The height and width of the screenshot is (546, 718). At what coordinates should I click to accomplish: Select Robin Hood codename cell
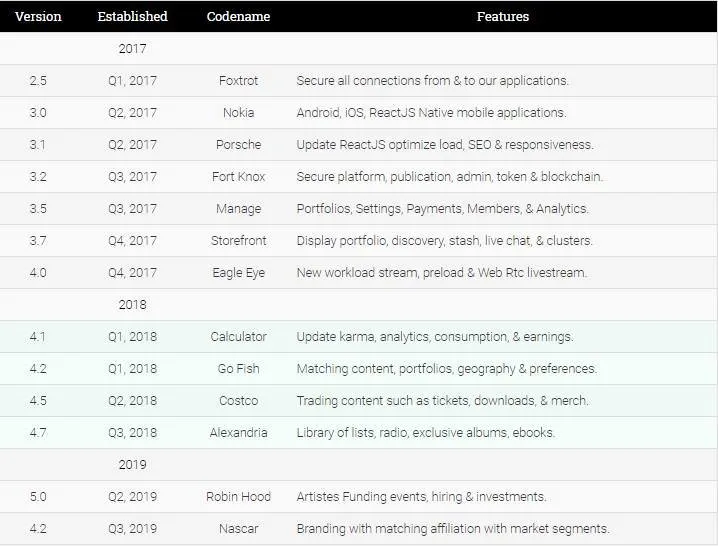point(238,497)
